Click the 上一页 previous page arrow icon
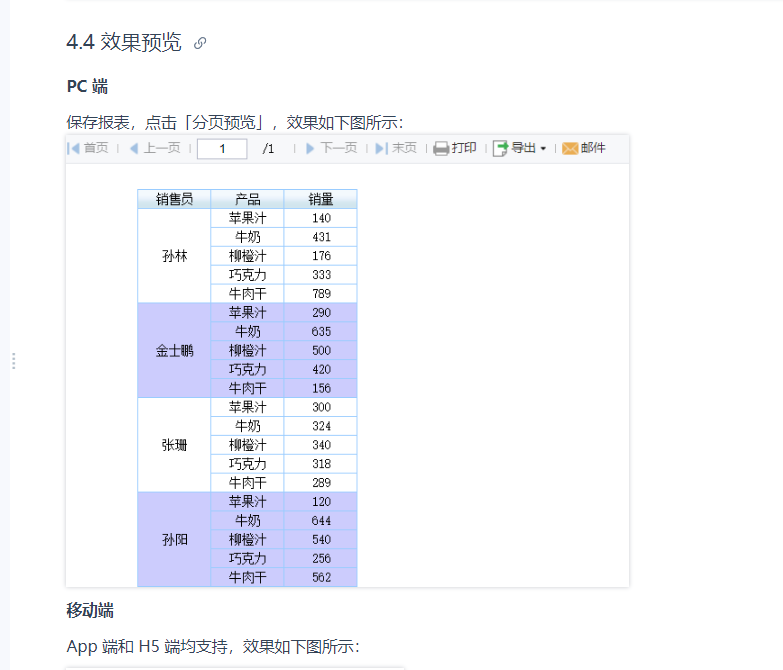783x670 pixels. click(134, 148)
